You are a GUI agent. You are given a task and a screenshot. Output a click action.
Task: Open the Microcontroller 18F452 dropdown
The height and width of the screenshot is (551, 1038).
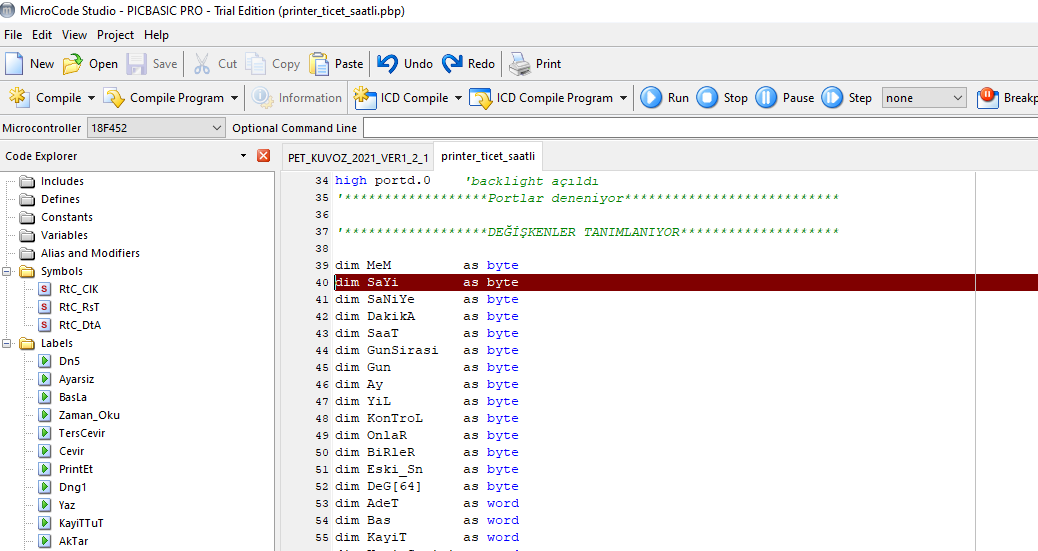click(156, 128)
